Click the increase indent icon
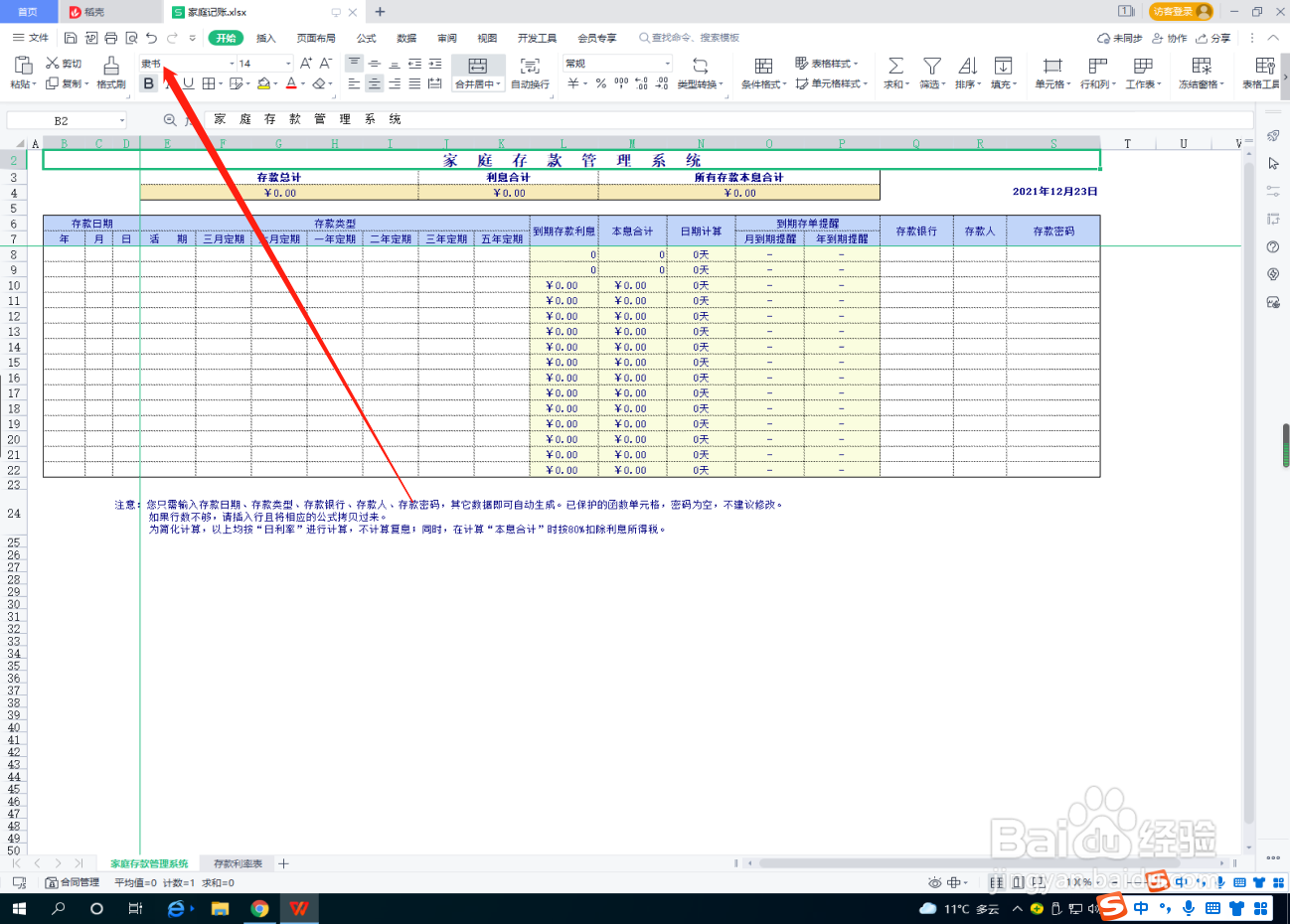This screenshot has width=1290, height=924. pyautogui.click(x=434, y=64)
